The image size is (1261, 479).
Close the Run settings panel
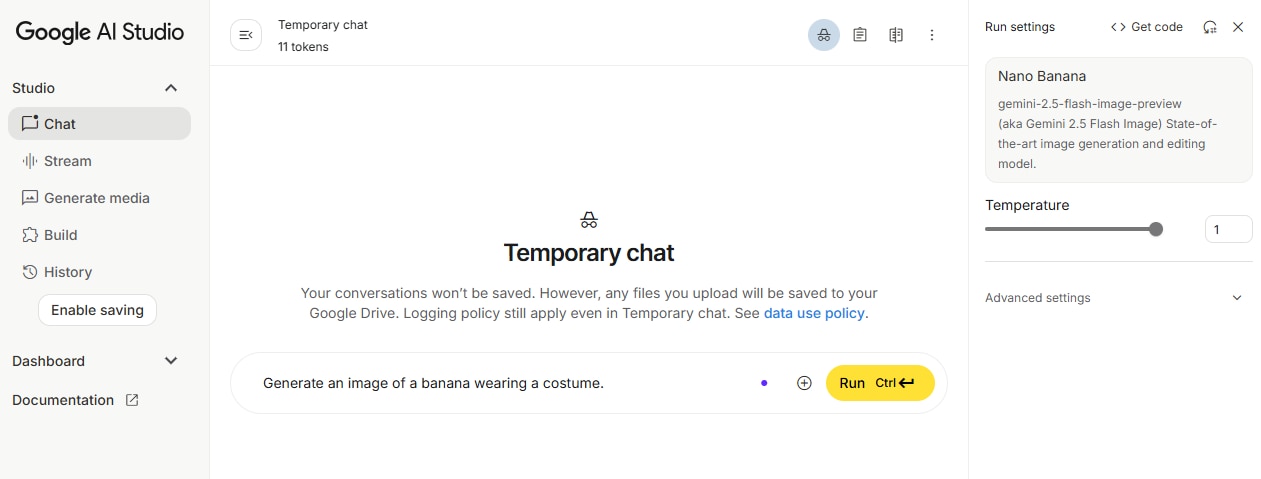pos(1238,27)
